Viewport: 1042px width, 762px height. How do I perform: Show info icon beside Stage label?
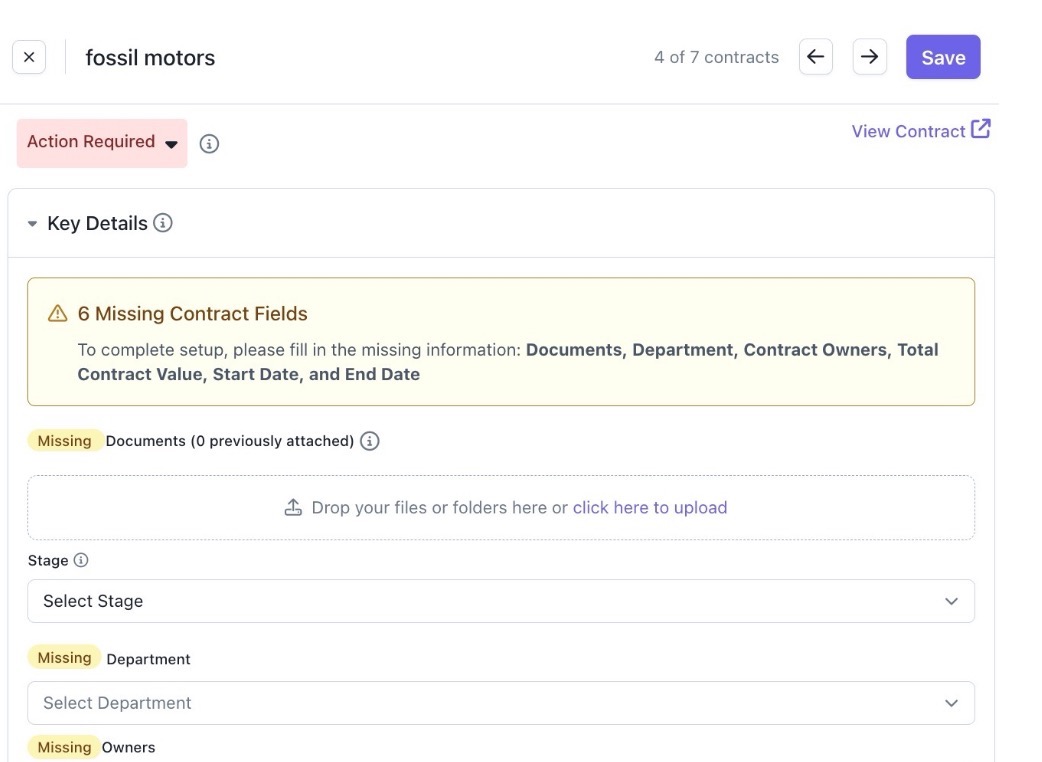[x=80, y=560]
